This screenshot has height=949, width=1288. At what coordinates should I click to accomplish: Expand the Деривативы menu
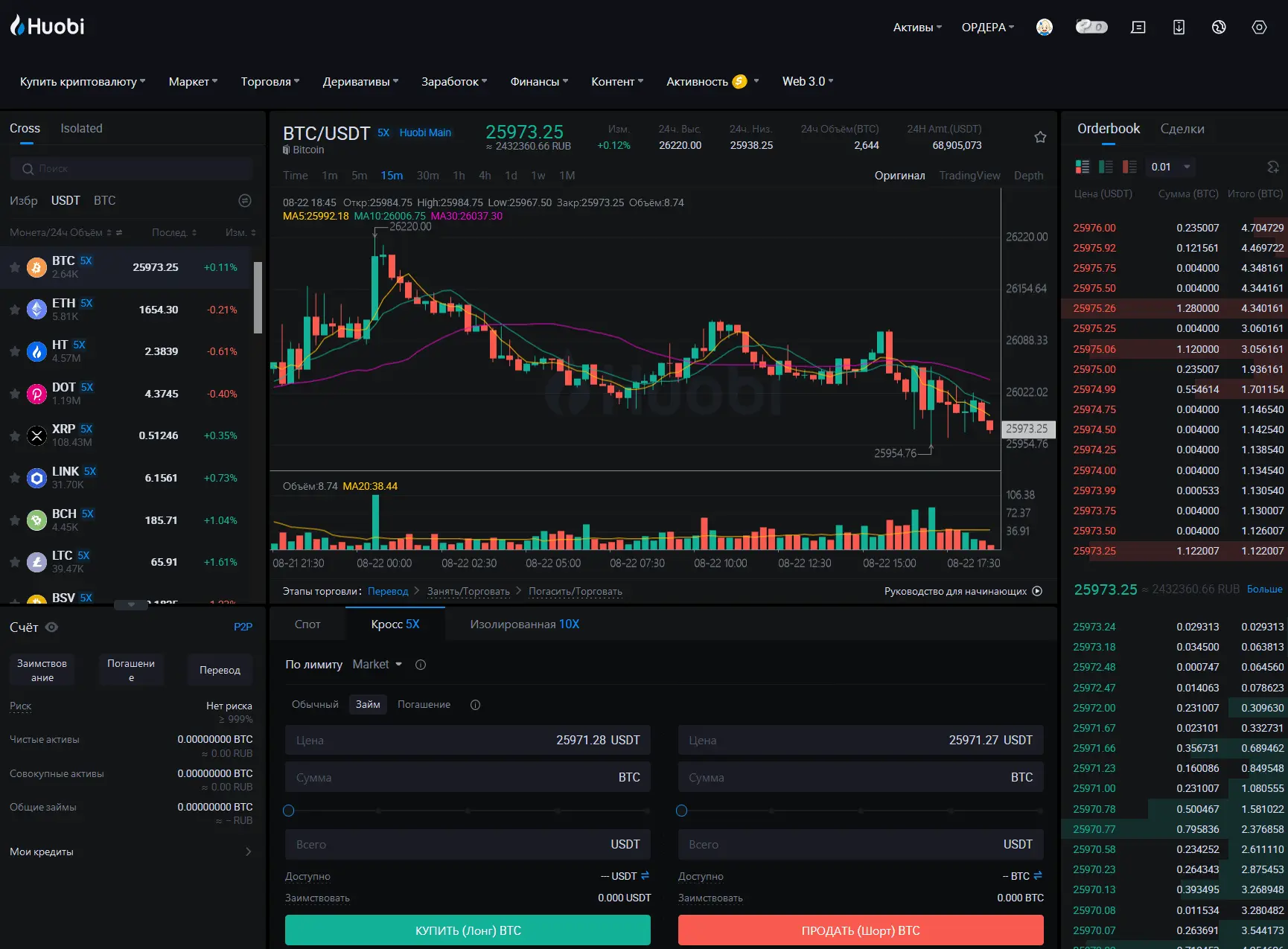360,82
